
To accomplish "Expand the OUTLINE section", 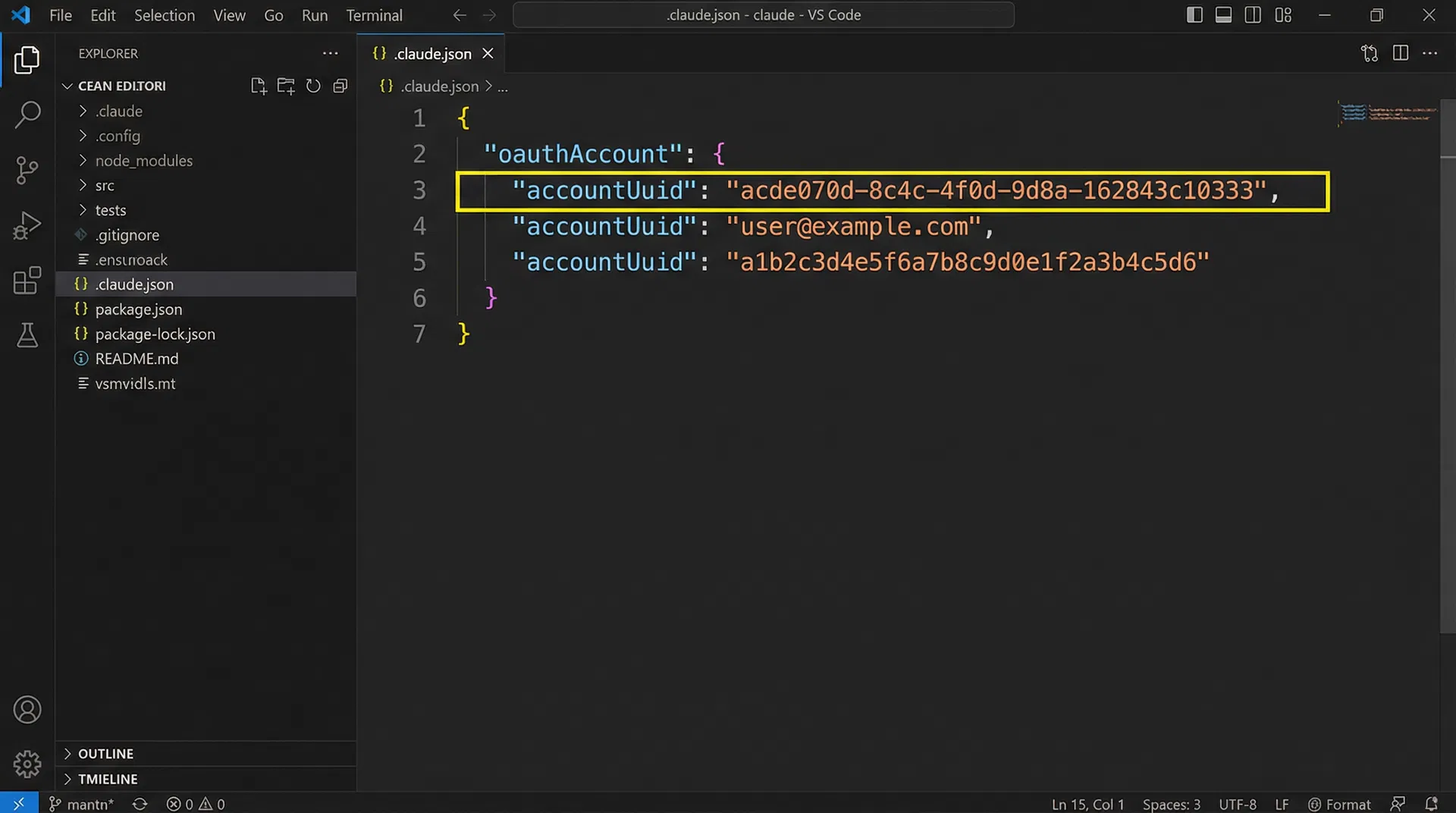I will click(105, 754).
